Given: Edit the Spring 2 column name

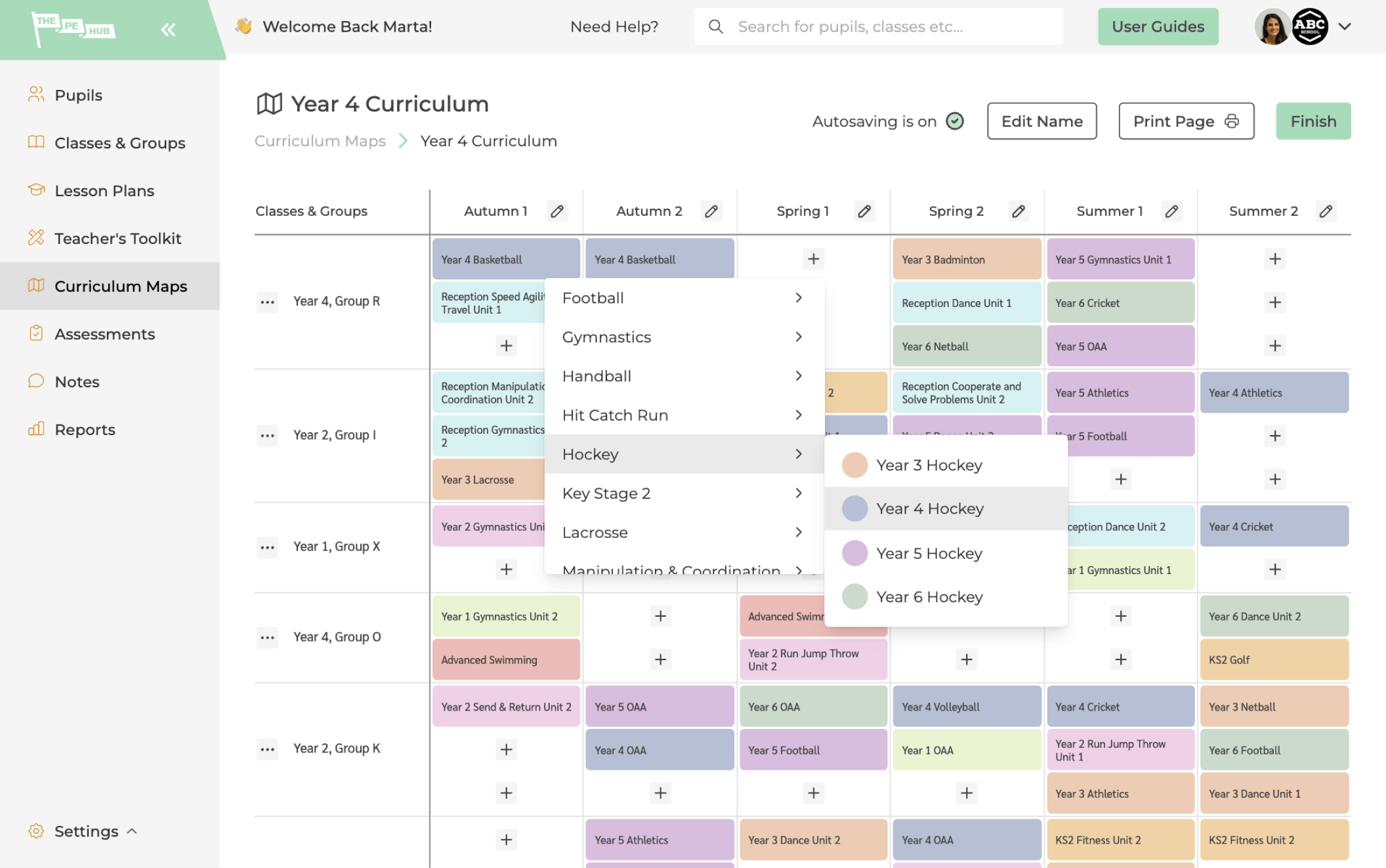Looking at the screenshot, I should tap(1018, 211).
